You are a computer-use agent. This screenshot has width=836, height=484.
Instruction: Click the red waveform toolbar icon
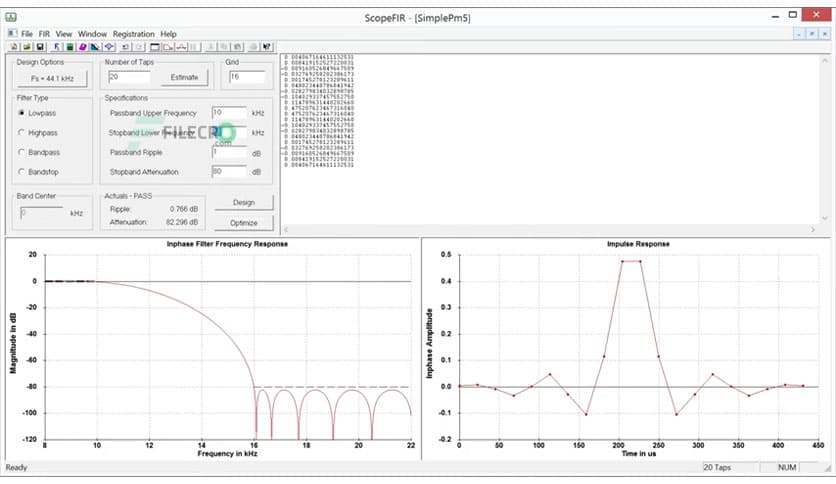(181, 46)
